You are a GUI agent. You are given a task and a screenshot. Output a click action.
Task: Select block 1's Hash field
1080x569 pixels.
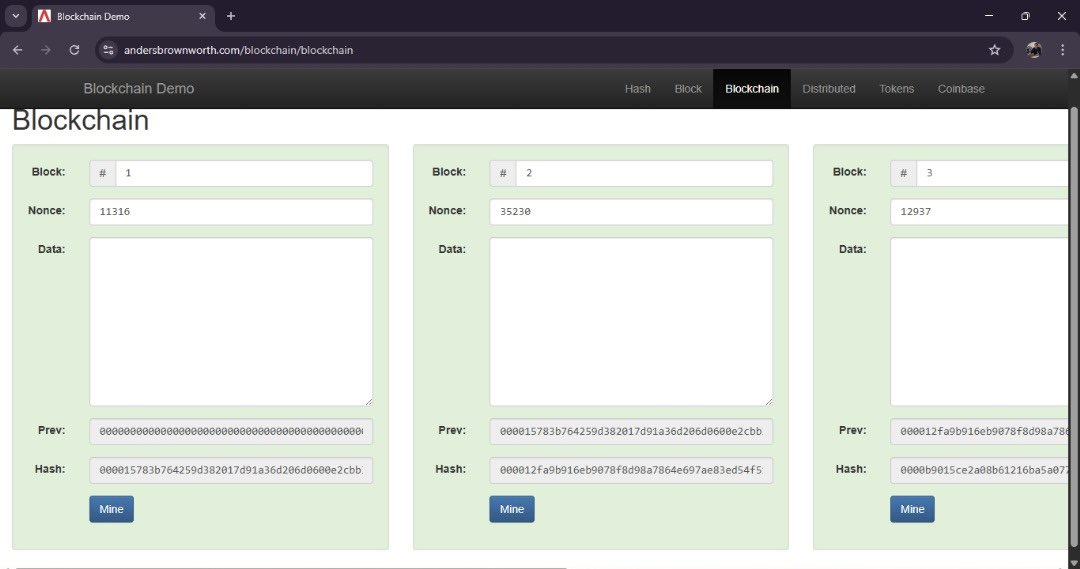231,470
